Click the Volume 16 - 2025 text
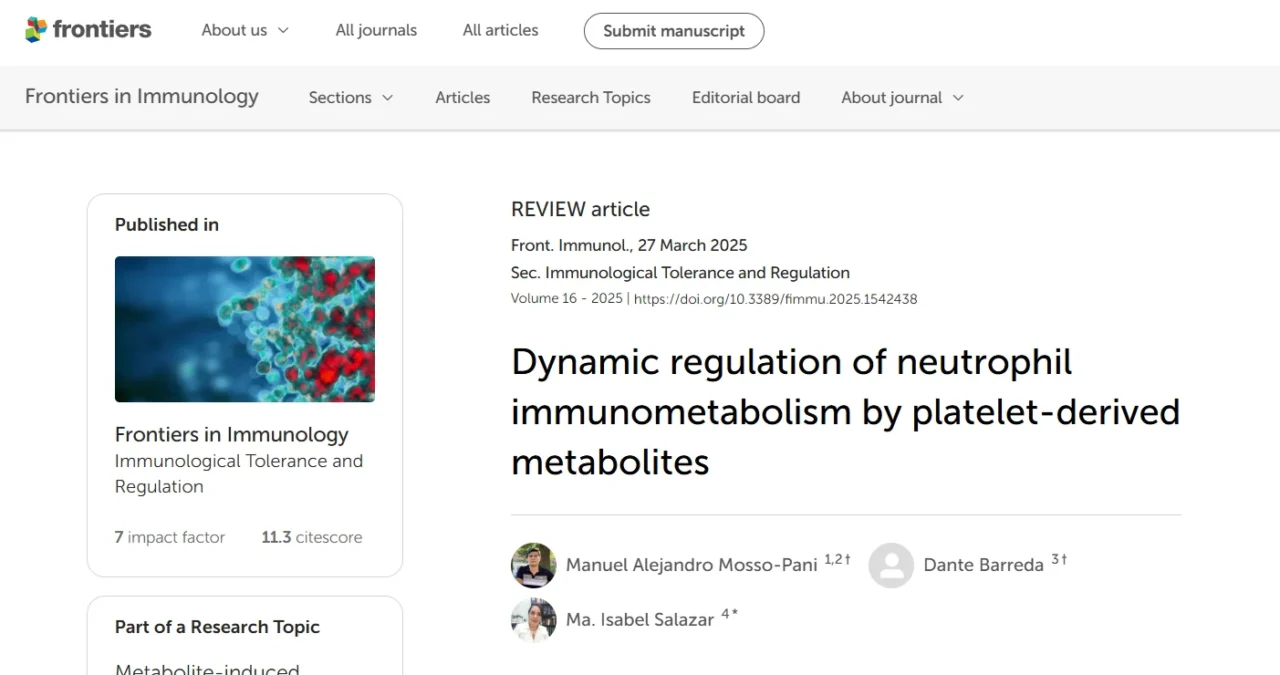This screenshot has width=1280, height=675. pos(567,299)
